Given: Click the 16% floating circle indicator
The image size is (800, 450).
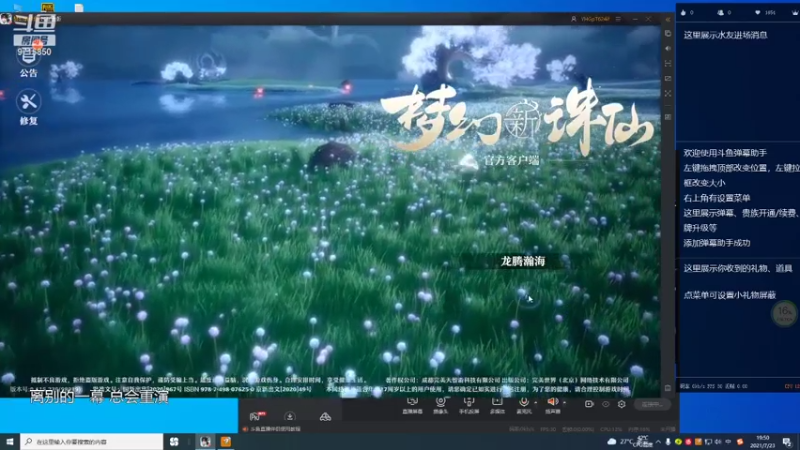Looking at the screenshot, I should click(785, 313).
